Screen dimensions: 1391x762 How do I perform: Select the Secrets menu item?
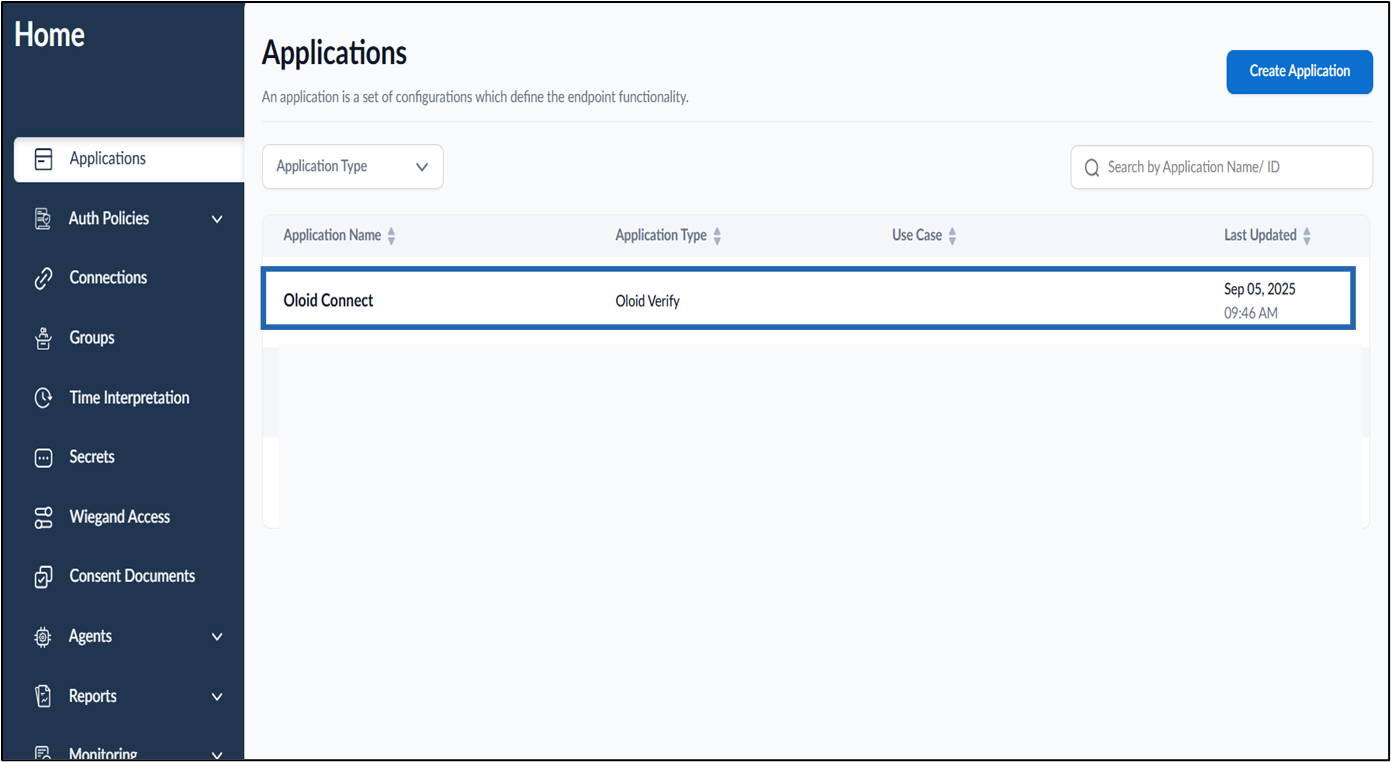(x=92, y=457)
